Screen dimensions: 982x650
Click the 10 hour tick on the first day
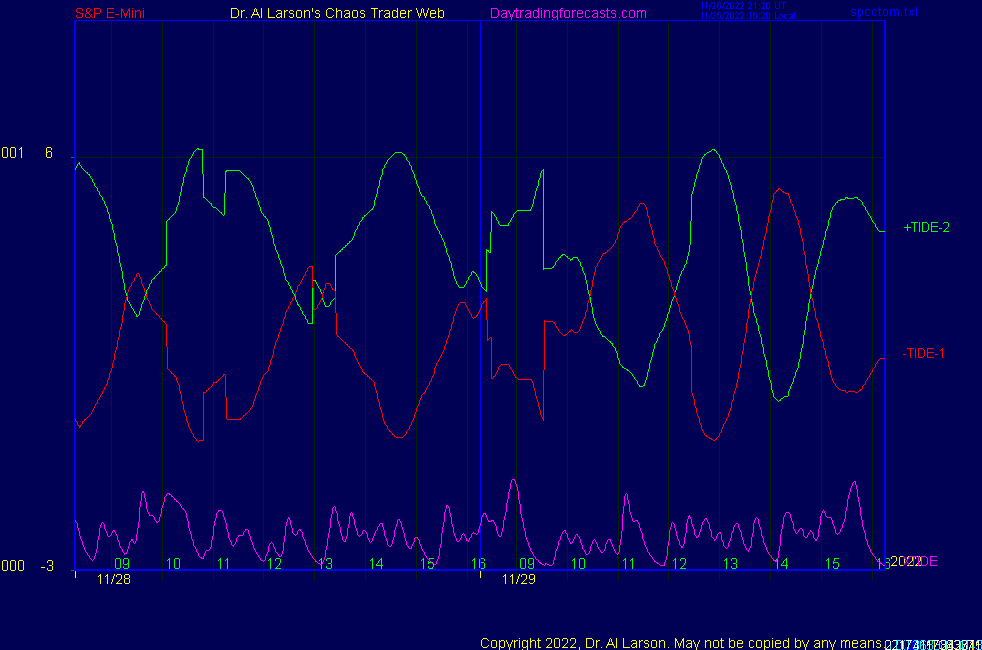(173, 564)
